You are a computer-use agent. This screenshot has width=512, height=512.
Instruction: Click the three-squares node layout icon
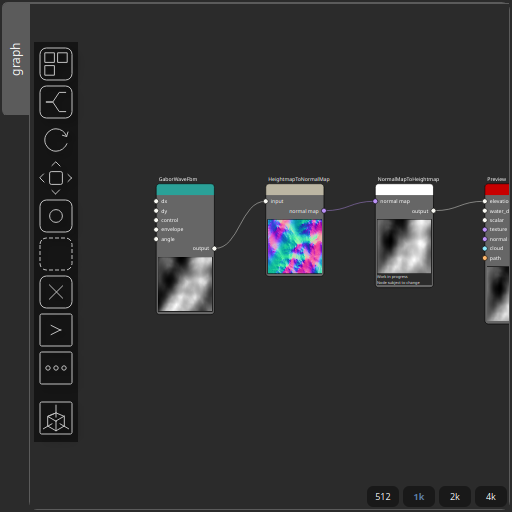56,64
